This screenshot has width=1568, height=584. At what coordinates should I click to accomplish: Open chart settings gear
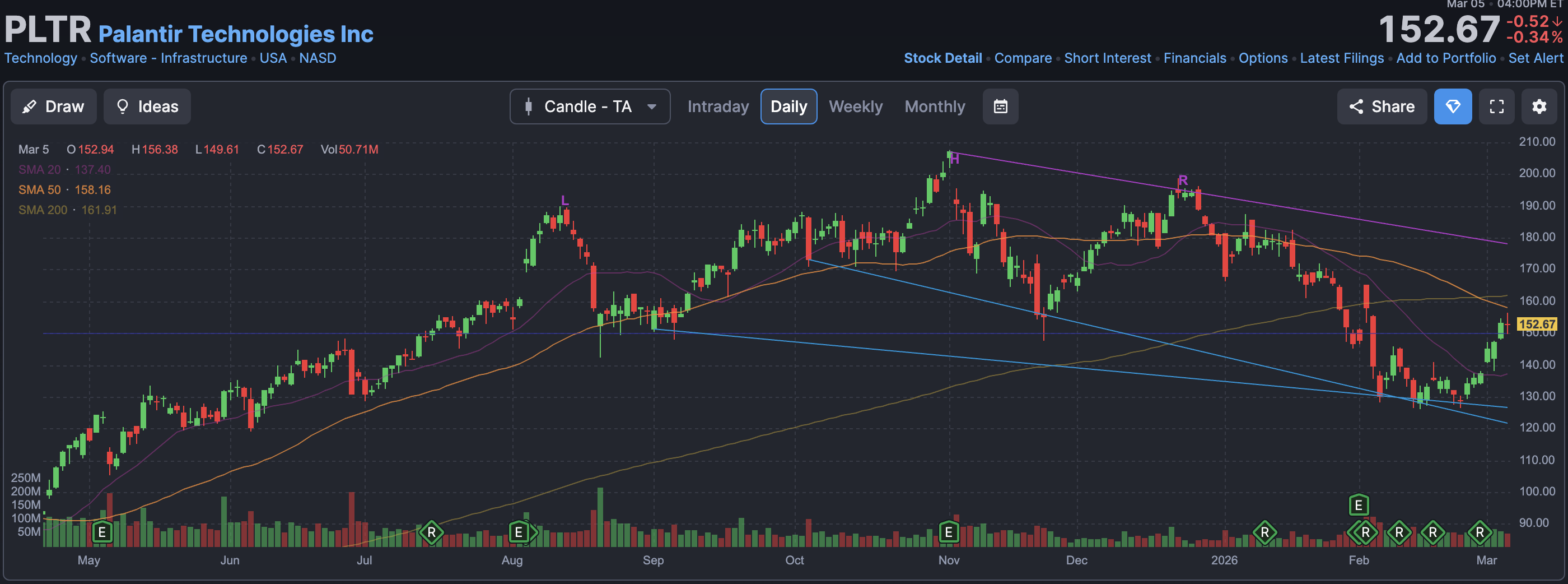pos(1539,106)
